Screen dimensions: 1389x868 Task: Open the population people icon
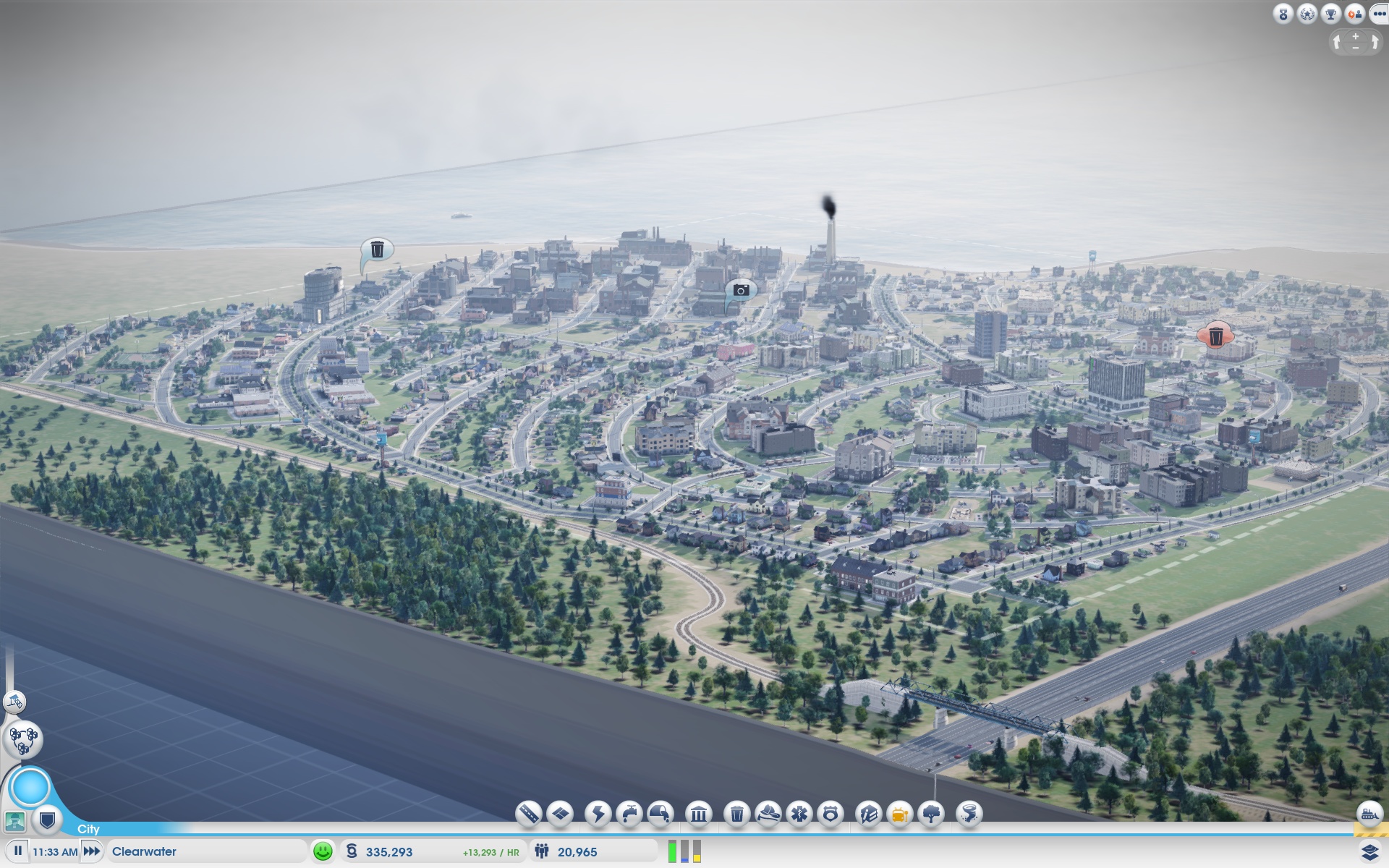pos(542,851)
